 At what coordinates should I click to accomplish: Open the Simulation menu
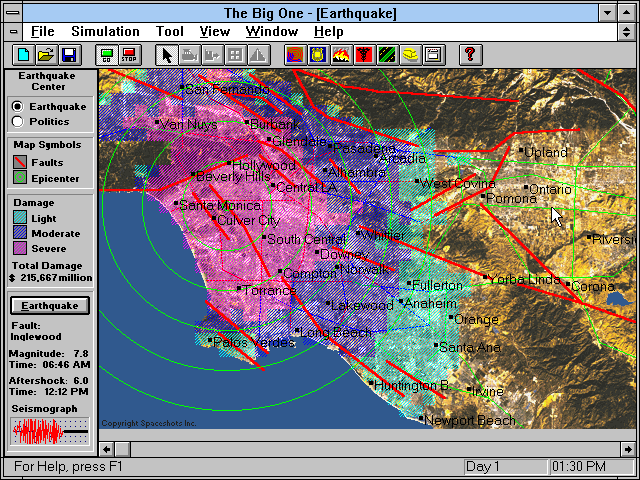106,32
